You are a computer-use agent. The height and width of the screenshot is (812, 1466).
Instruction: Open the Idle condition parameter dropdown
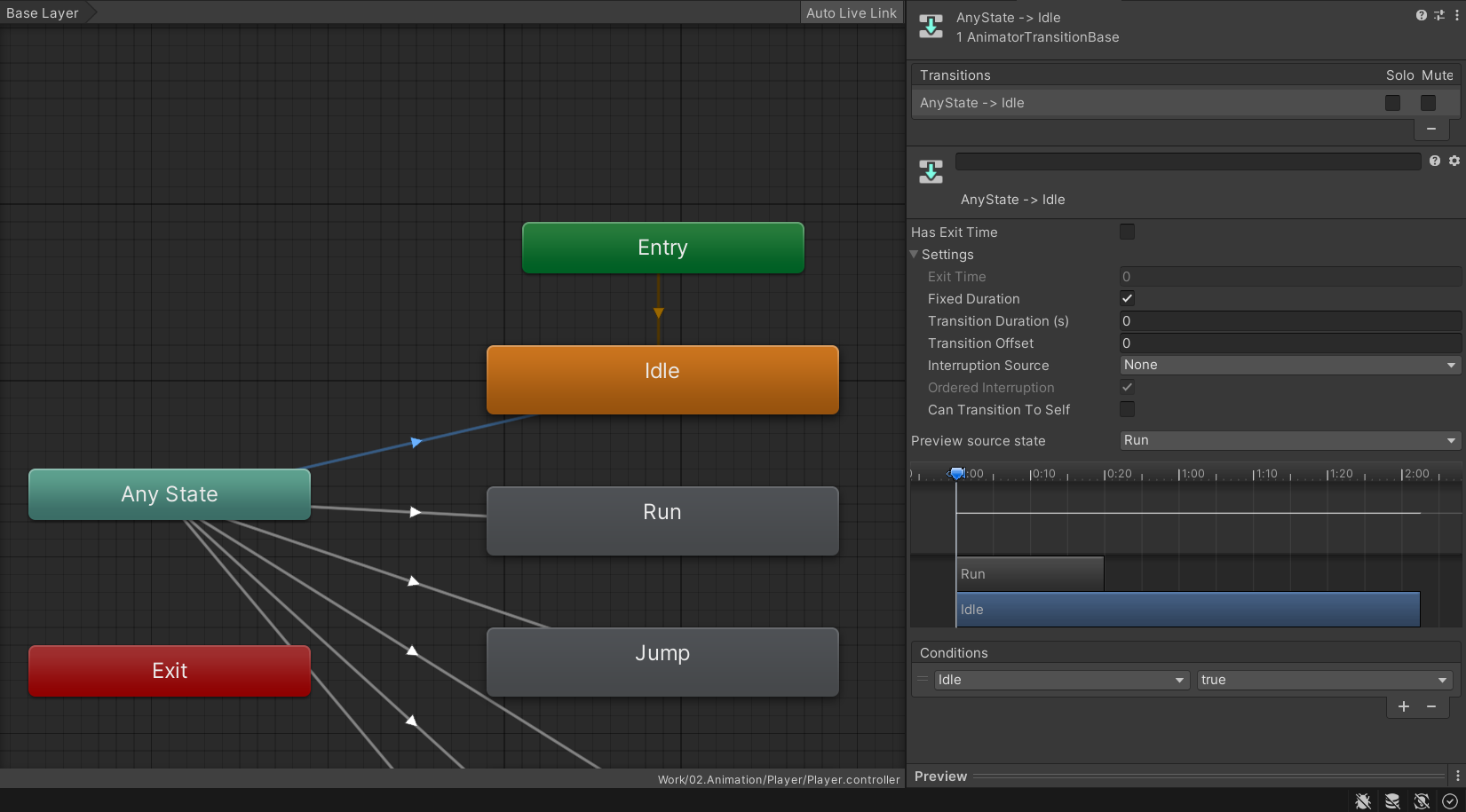coord(1062,680)
